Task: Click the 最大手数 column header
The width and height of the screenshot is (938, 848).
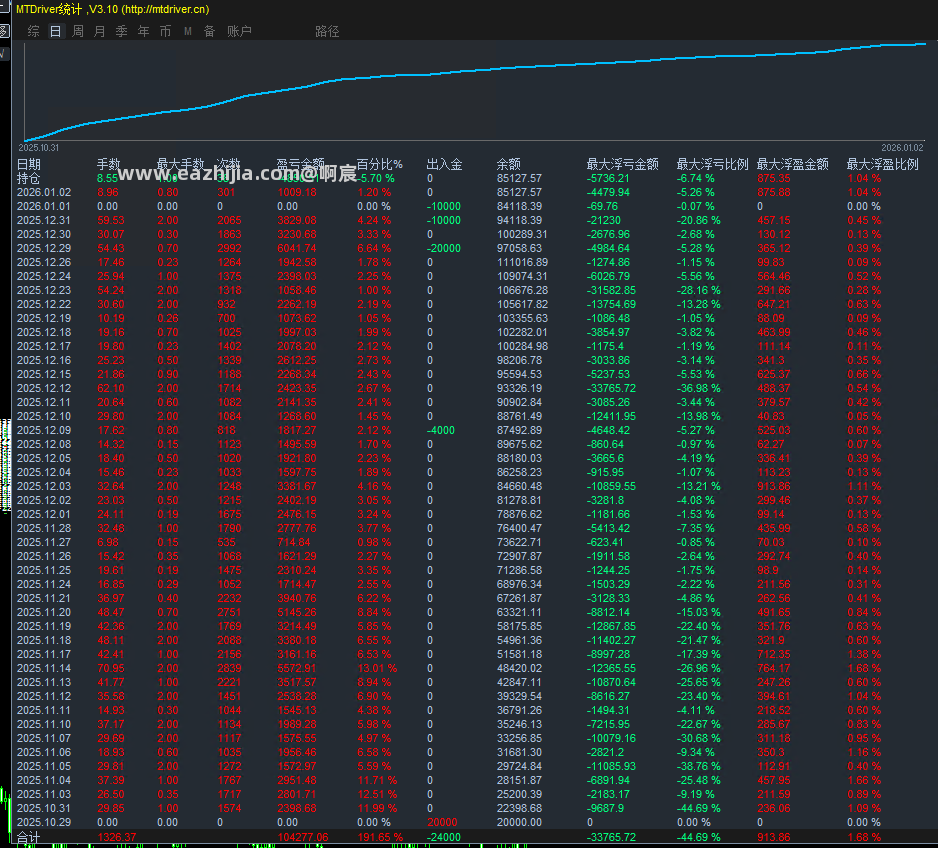Action: (181, 164)
